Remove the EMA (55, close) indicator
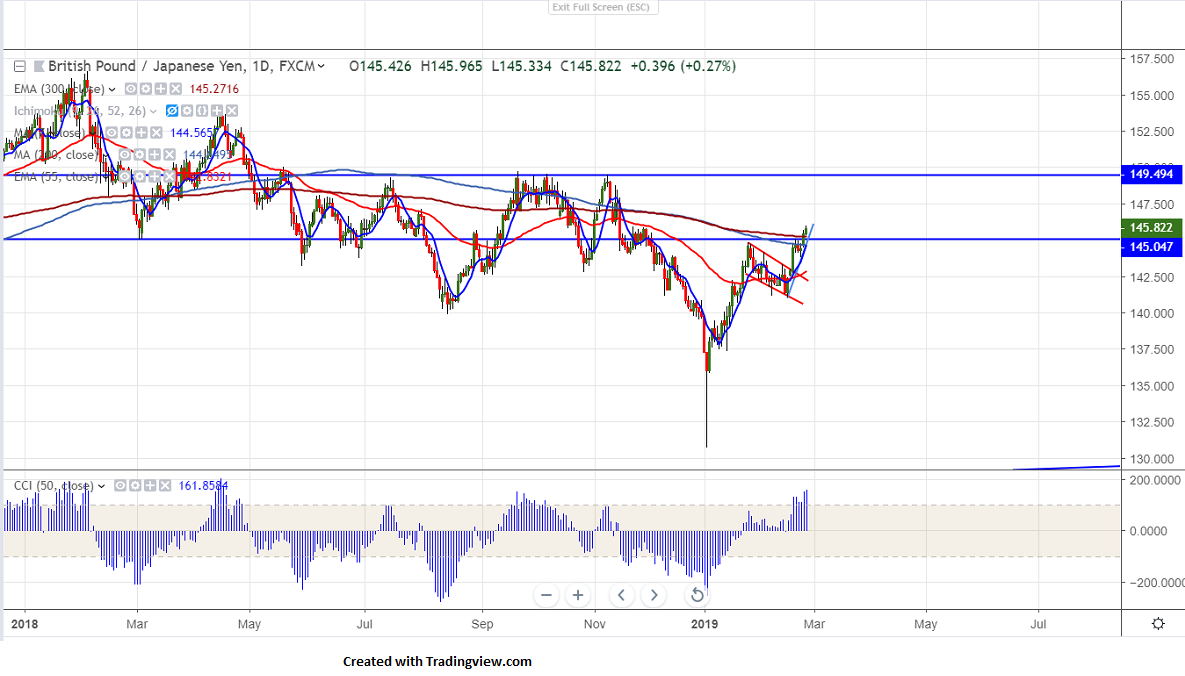This screenshot has height=676, width=1185. (170, 176)
